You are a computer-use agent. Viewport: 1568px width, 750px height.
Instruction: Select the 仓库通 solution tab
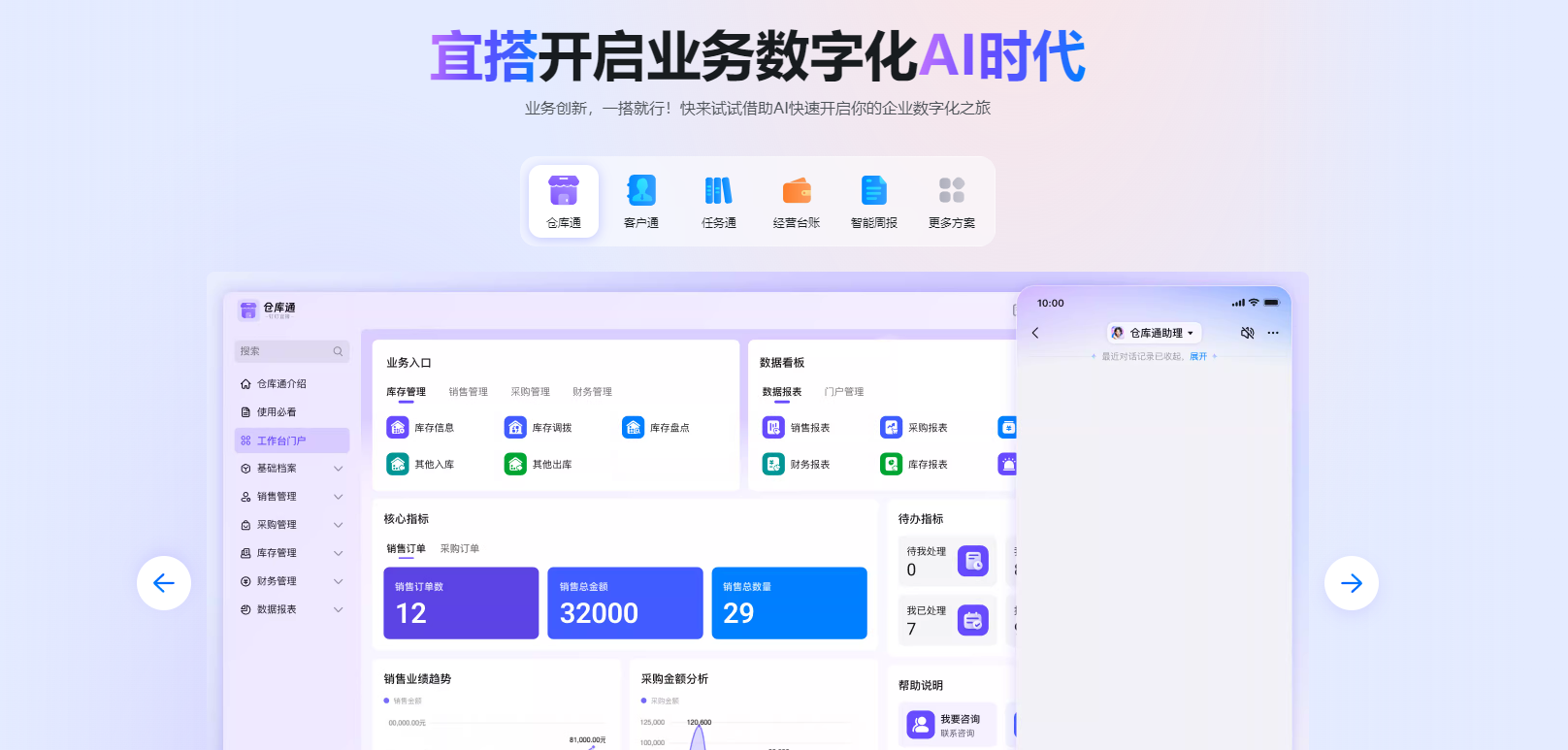click(x=564, y=201)
